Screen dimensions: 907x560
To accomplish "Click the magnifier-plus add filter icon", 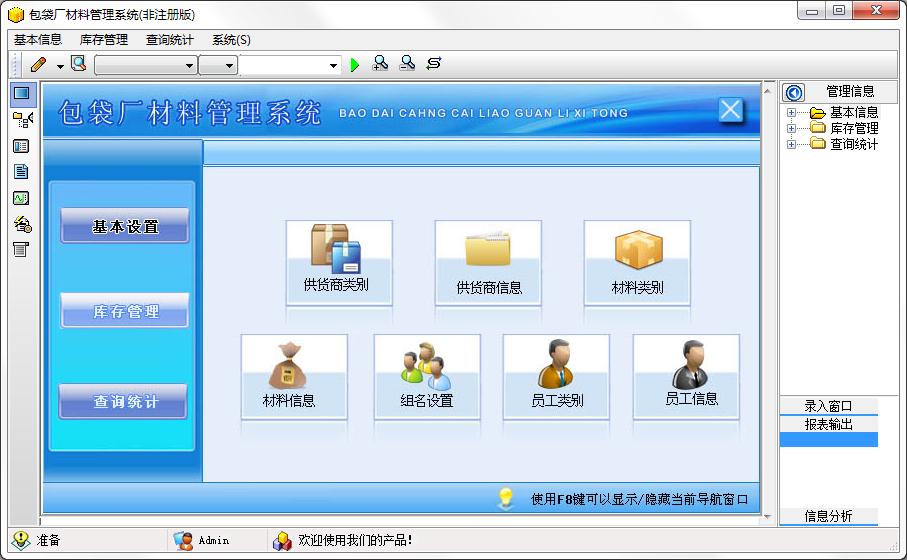I will [380, 63].
